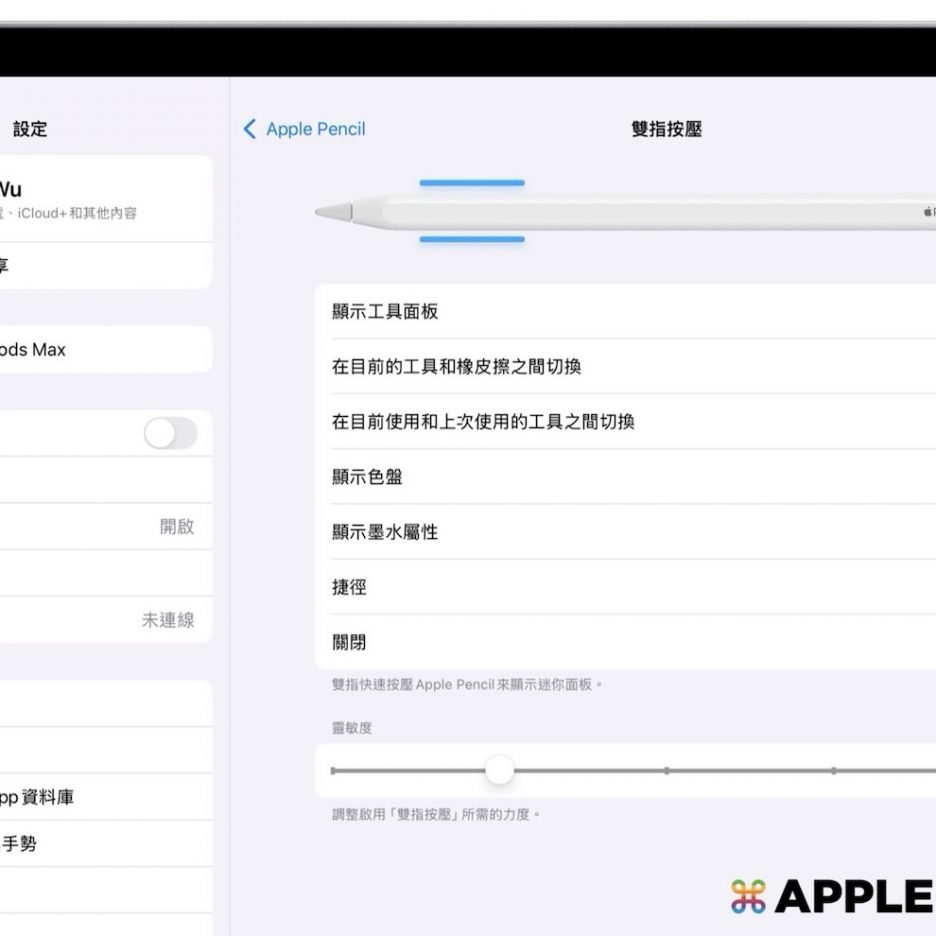The image size is (936, 936).
Task: Open the App 資料庫 sidebar item
Action: (x=100, y=797)
